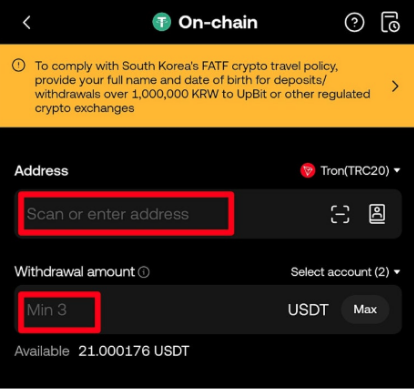415x389 pixels.
Task: Tap arrow next to Tron(TRC20)
Action: (397, 170)
